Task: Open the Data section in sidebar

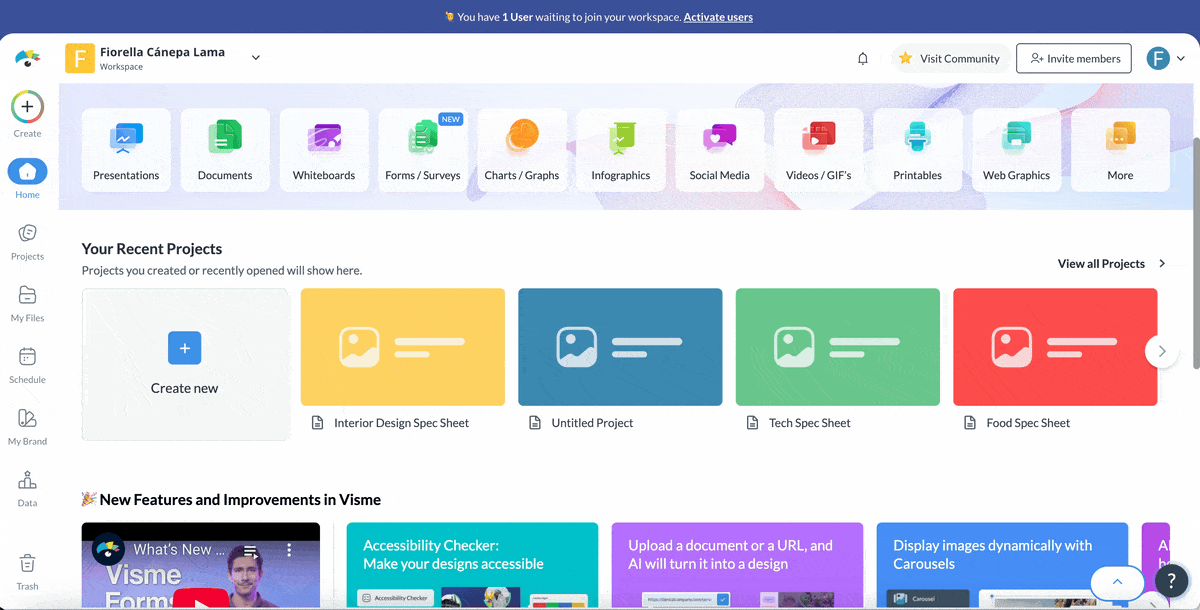Action: pyautogui.click(x=27, y=488)
